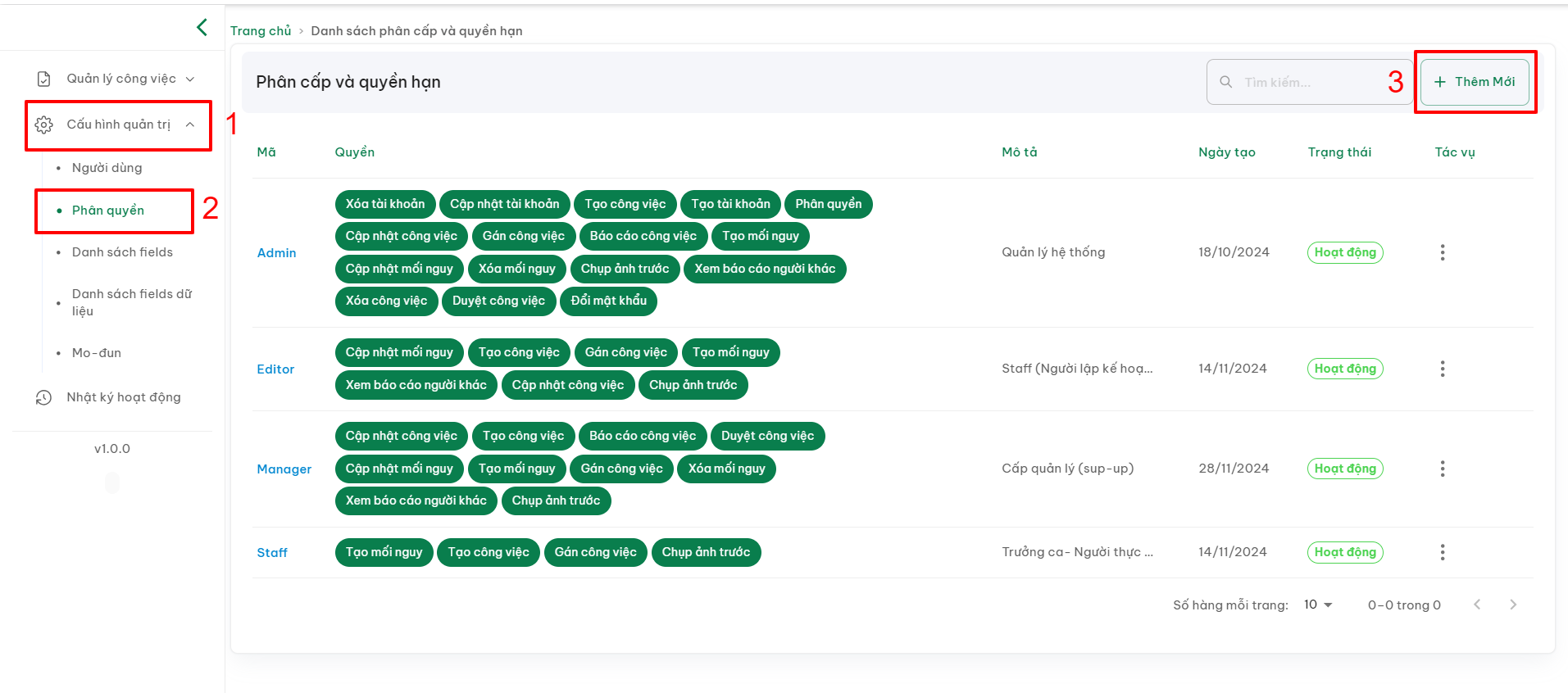Go to the next page arrow

1513,605
